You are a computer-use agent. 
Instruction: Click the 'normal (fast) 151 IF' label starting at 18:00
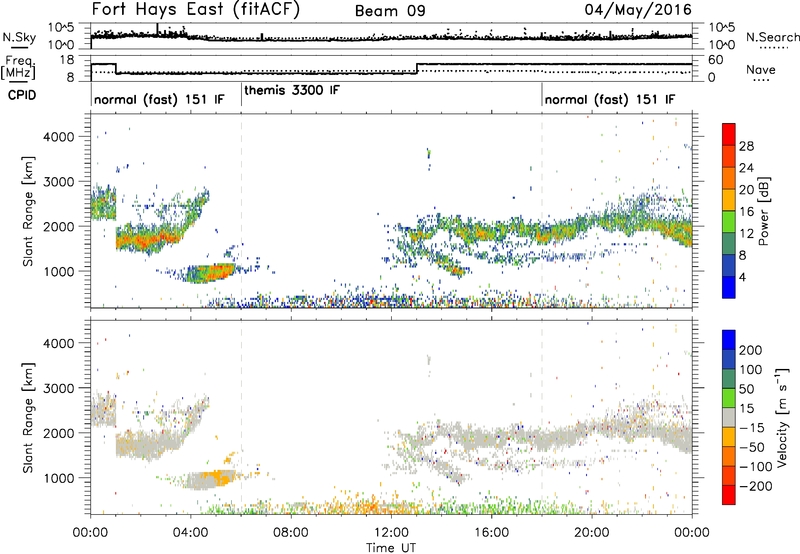pos(610,99)
